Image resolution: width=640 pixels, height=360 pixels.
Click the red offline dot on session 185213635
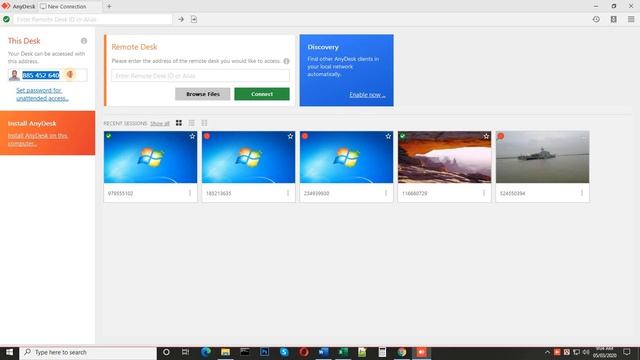point(207,136)
